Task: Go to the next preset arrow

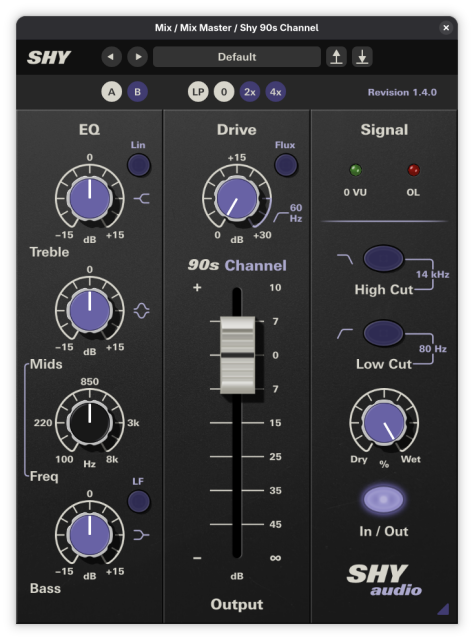Action: point(138,57)
